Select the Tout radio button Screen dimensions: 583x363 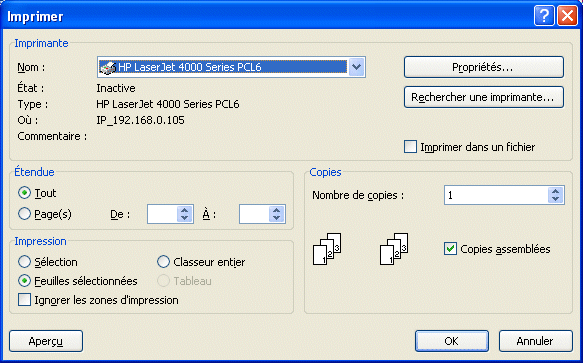24,193
